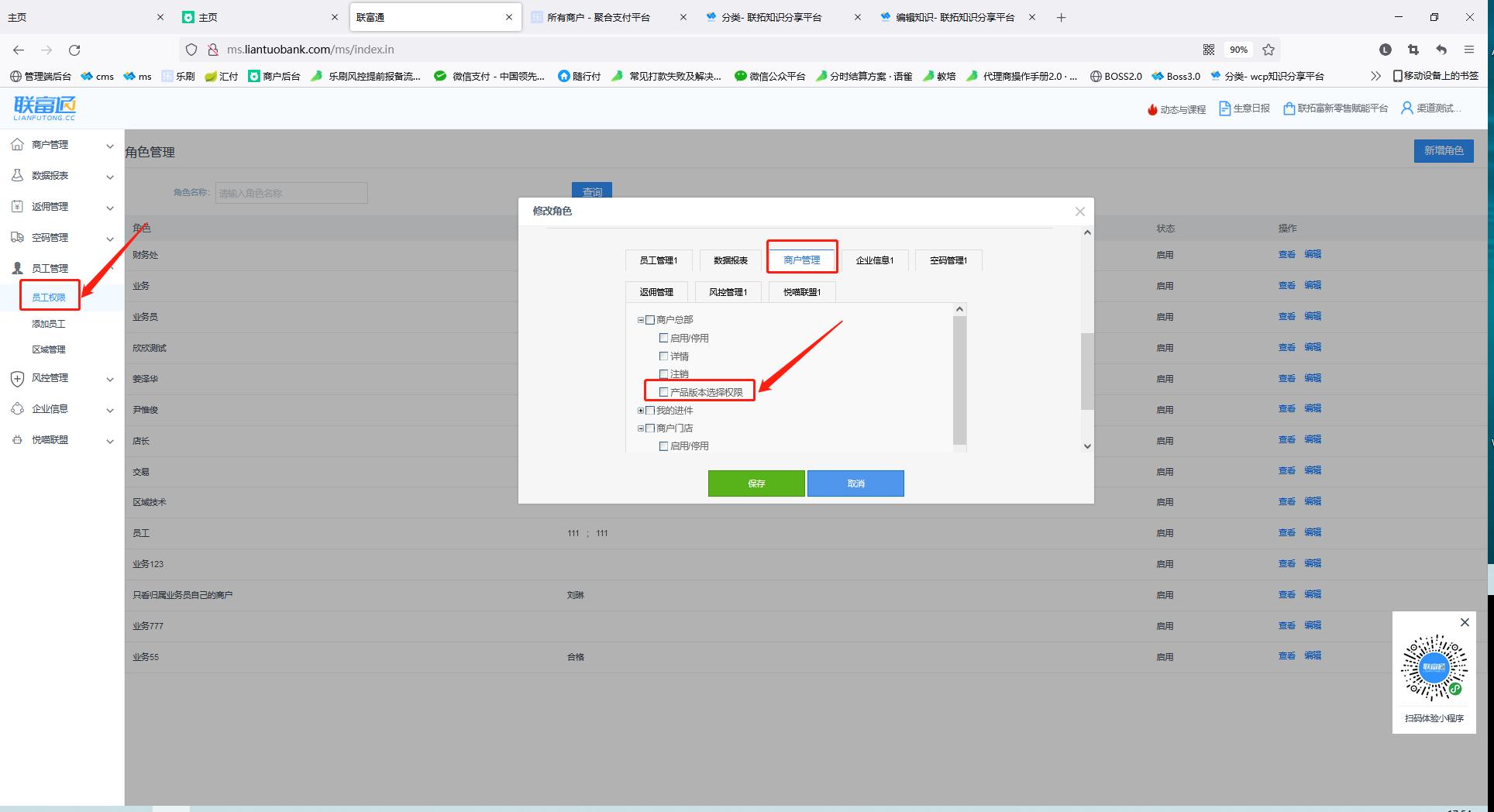Open 微信支付 bookmark
This screenshot has width=1494, height=812.
[x=489, y=76]
